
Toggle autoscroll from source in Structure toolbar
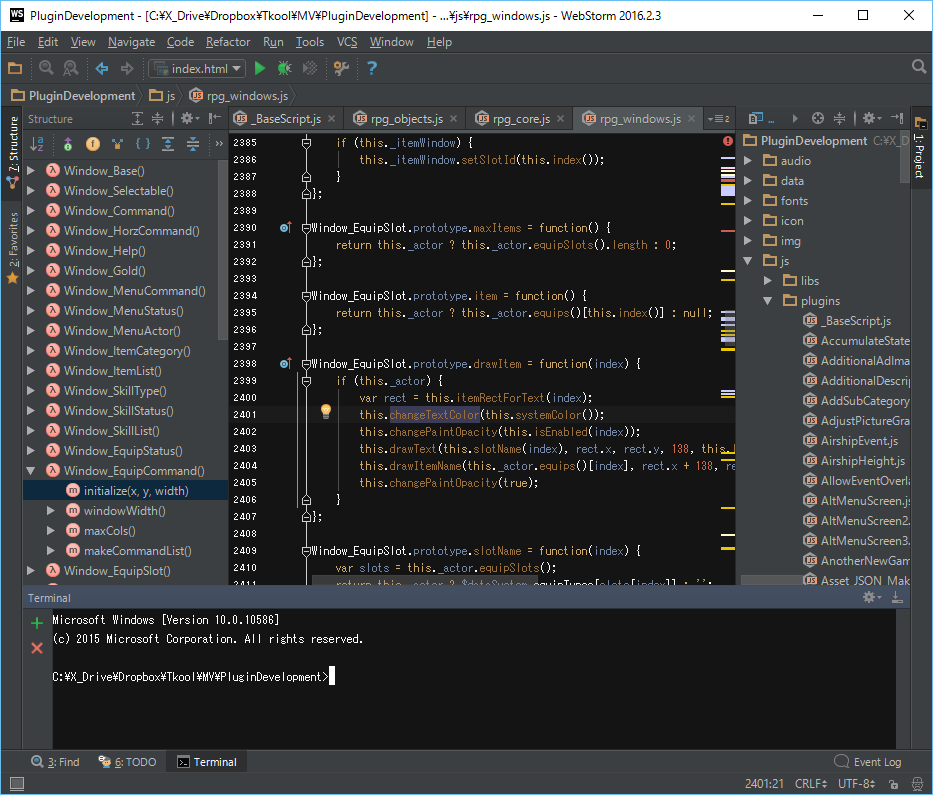193,144
